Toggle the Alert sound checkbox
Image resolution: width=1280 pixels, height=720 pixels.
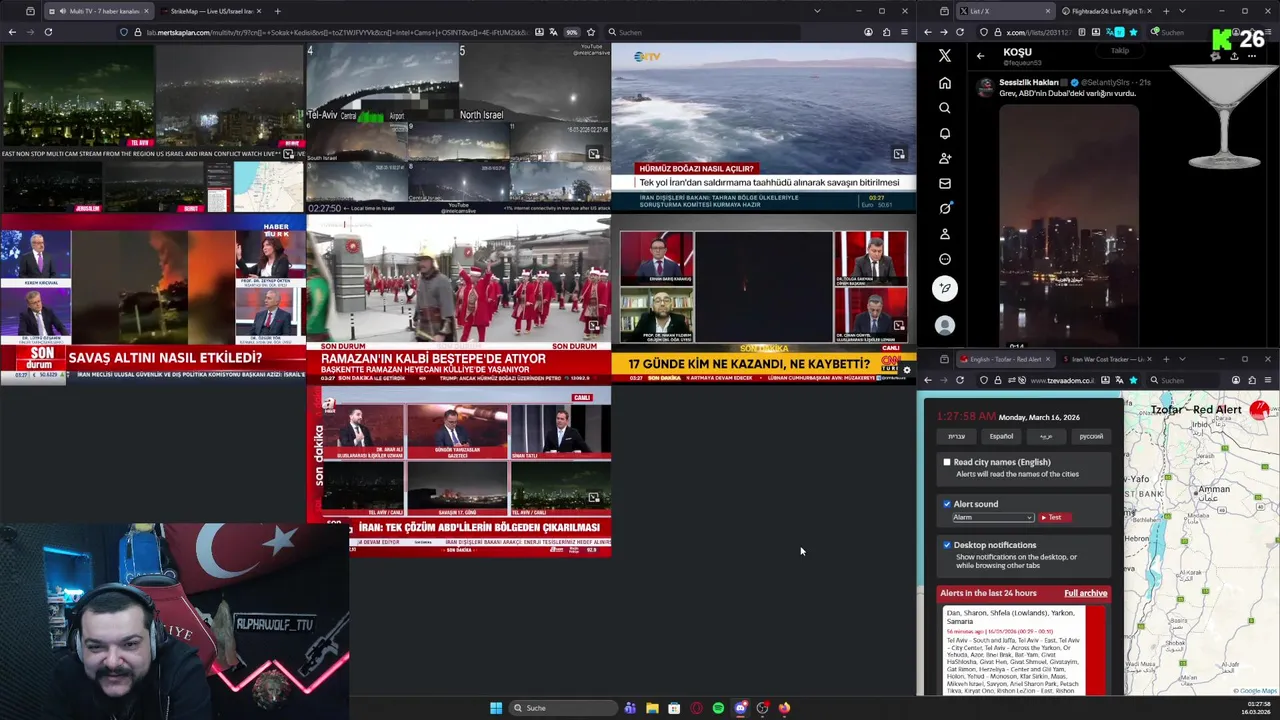tap(947, 504)
